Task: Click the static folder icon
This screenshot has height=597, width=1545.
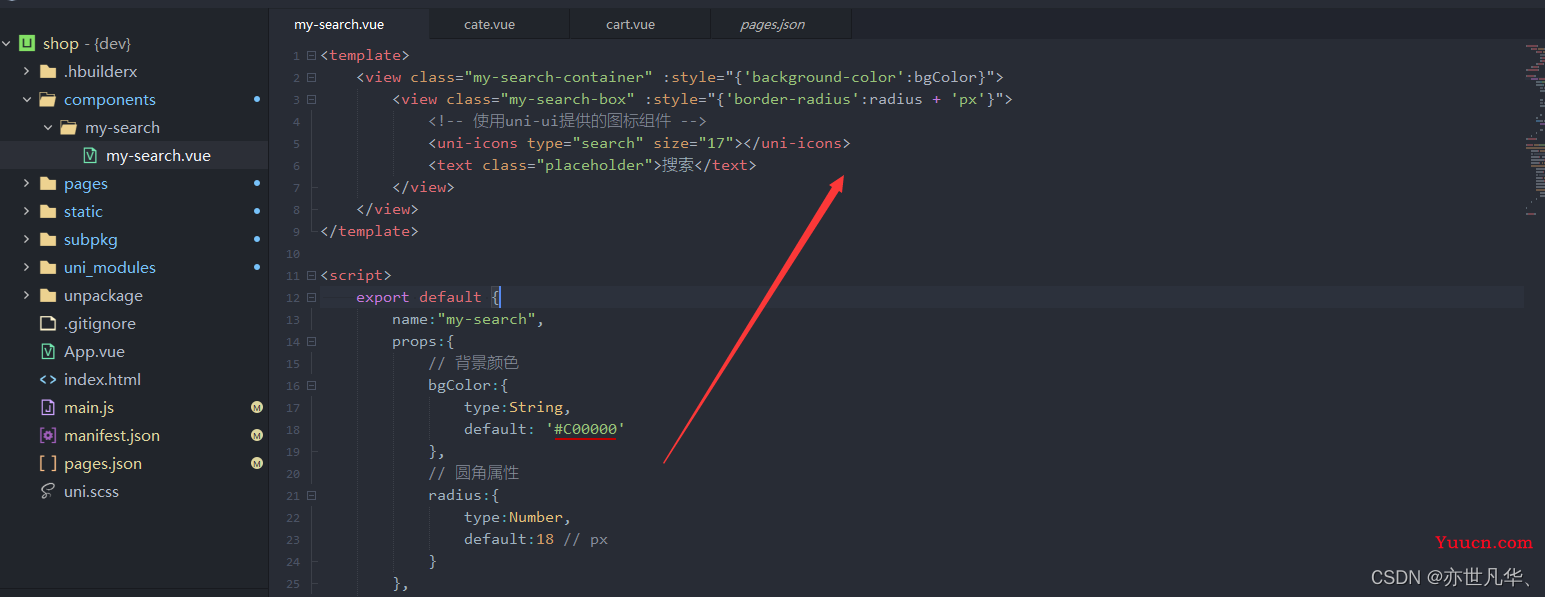Action: pyautogui.click(x=47, y=212)
